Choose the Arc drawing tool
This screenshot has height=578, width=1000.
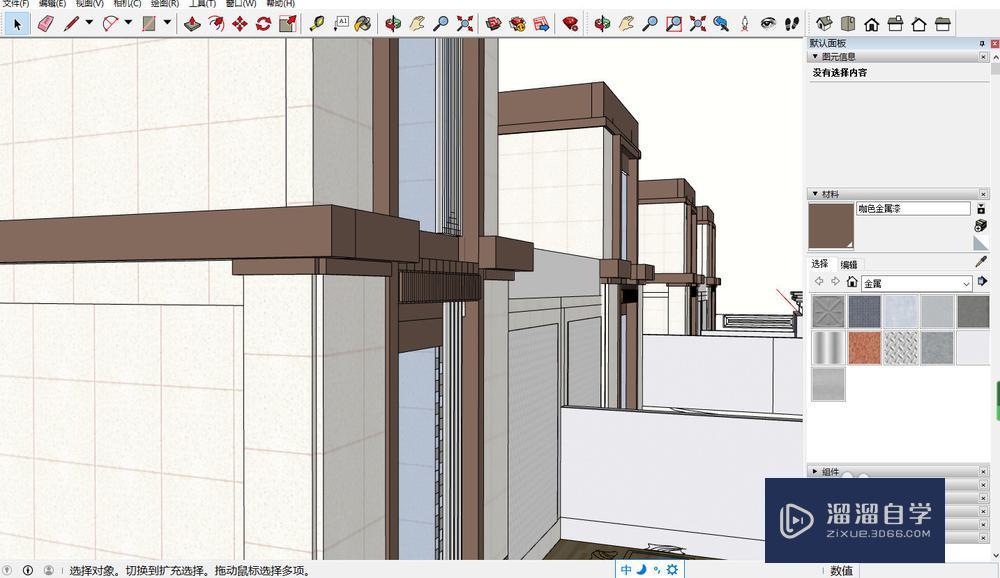111,24
